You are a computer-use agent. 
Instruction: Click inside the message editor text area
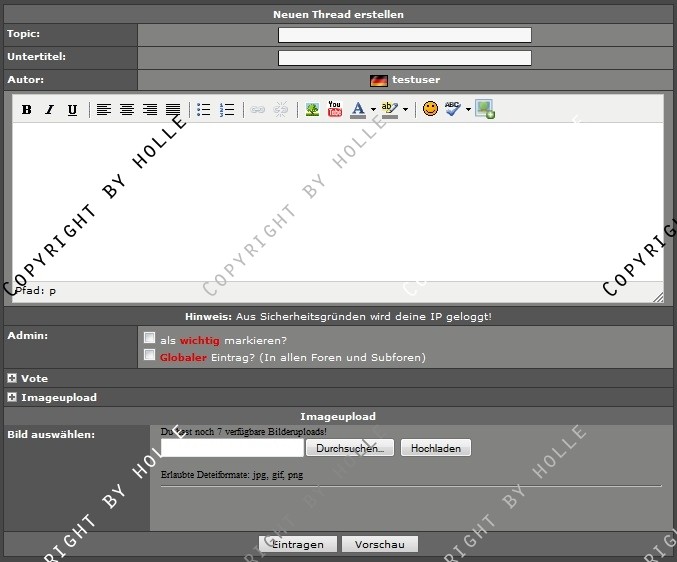point(338,202)
